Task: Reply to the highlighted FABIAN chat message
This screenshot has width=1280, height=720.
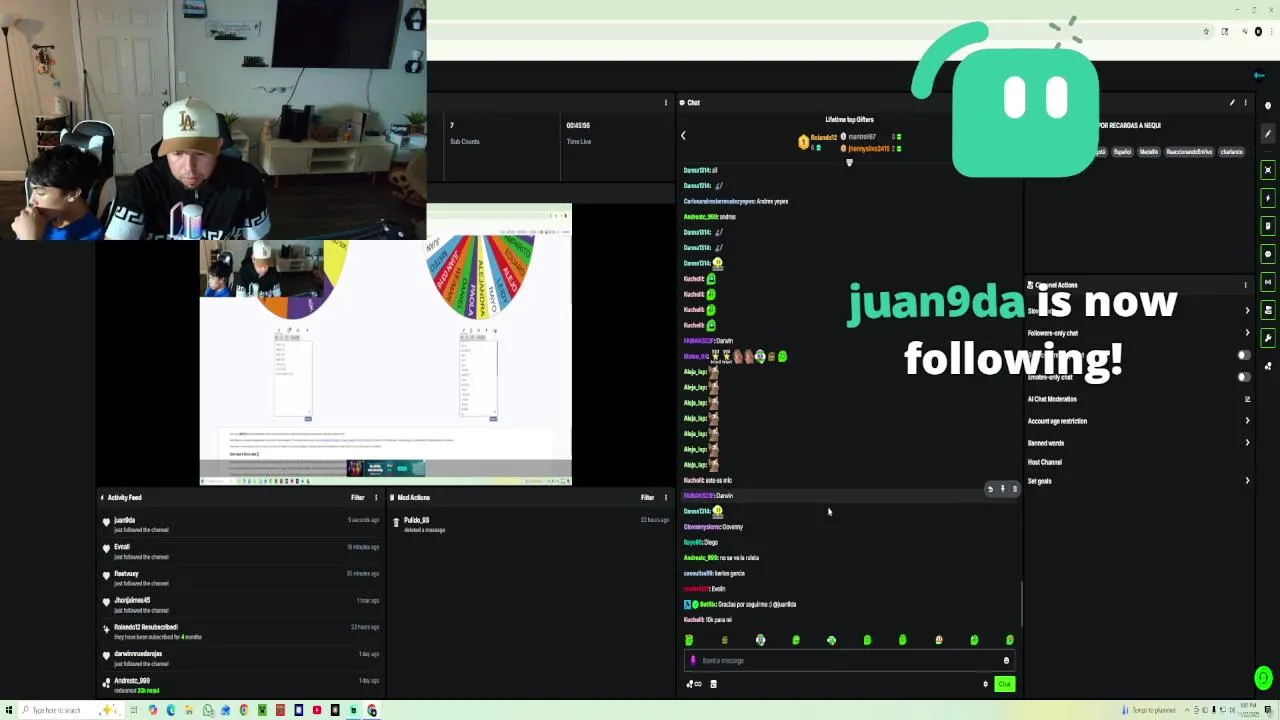Action: (x=990, y=489)
